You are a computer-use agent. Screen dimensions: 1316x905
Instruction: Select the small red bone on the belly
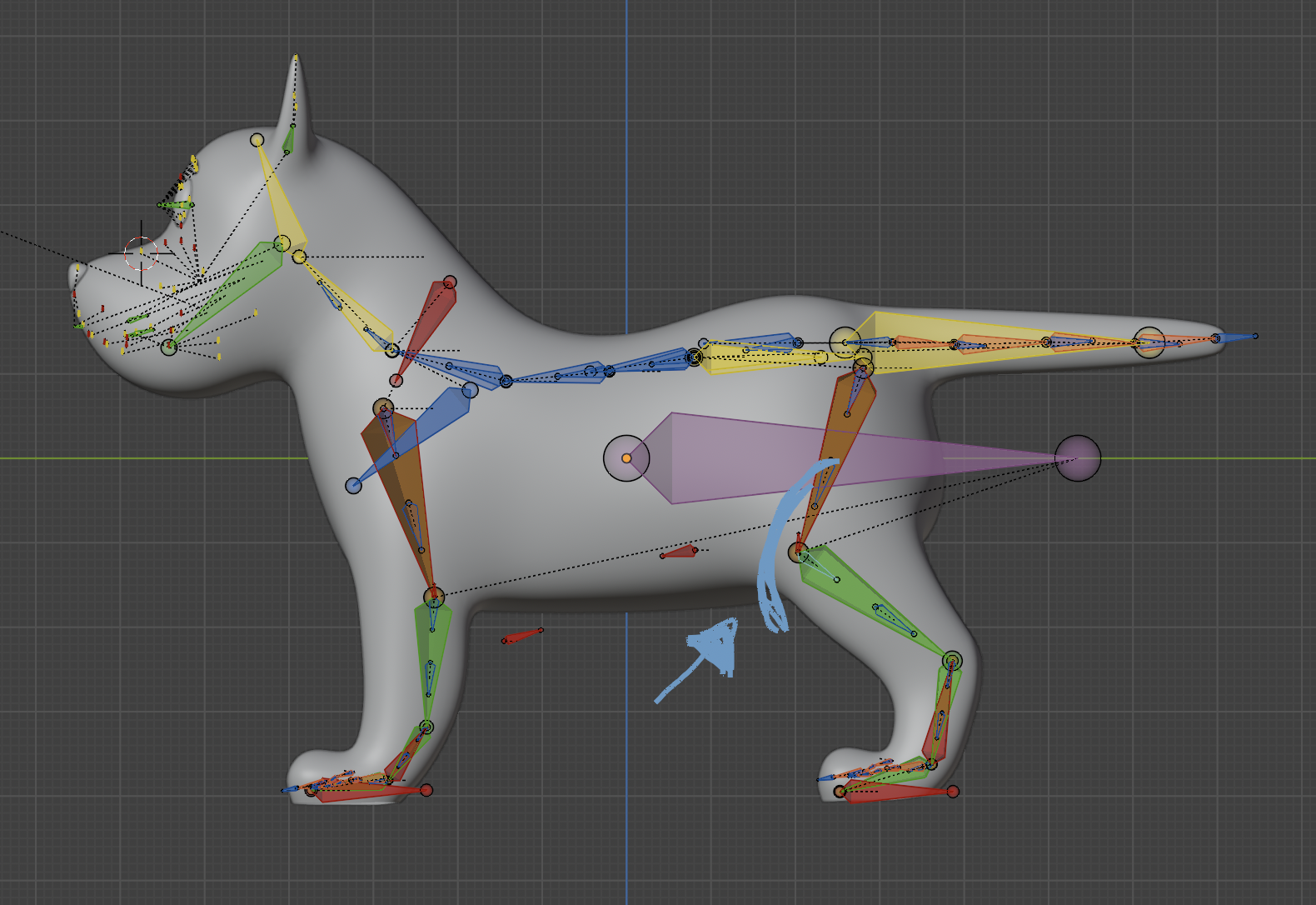pos(680,552)
